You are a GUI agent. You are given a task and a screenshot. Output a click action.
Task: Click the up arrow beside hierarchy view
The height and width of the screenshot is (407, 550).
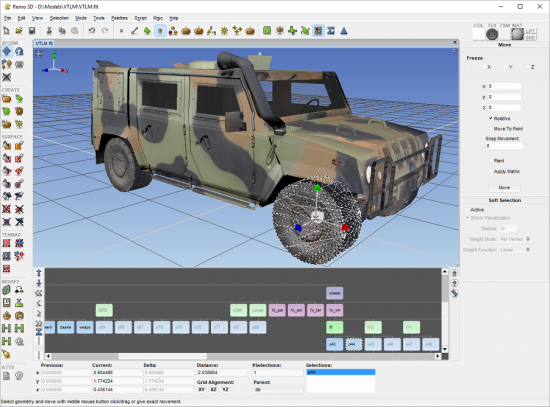39,273
